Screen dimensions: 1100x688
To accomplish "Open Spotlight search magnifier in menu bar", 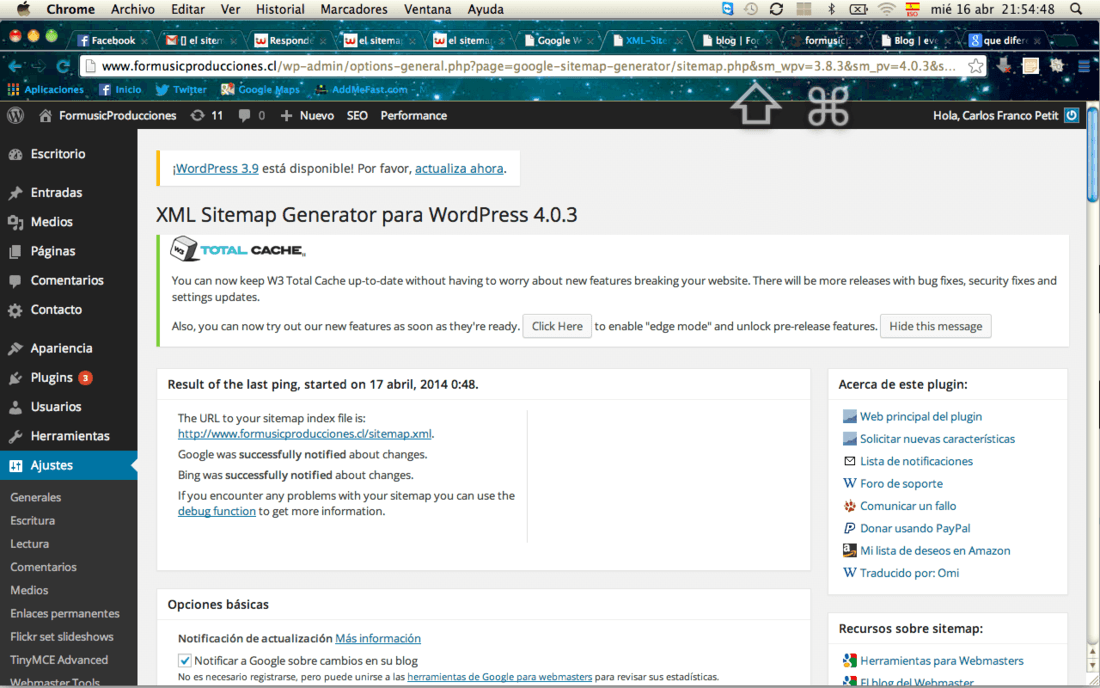I will (1075, 9).
